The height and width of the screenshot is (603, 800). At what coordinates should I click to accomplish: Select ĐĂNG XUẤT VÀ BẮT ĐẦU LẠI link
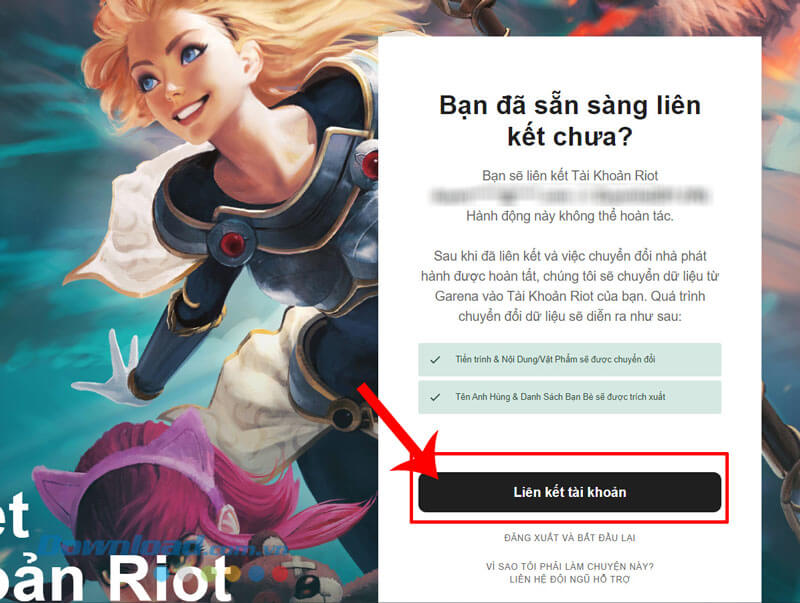point(569,538)
